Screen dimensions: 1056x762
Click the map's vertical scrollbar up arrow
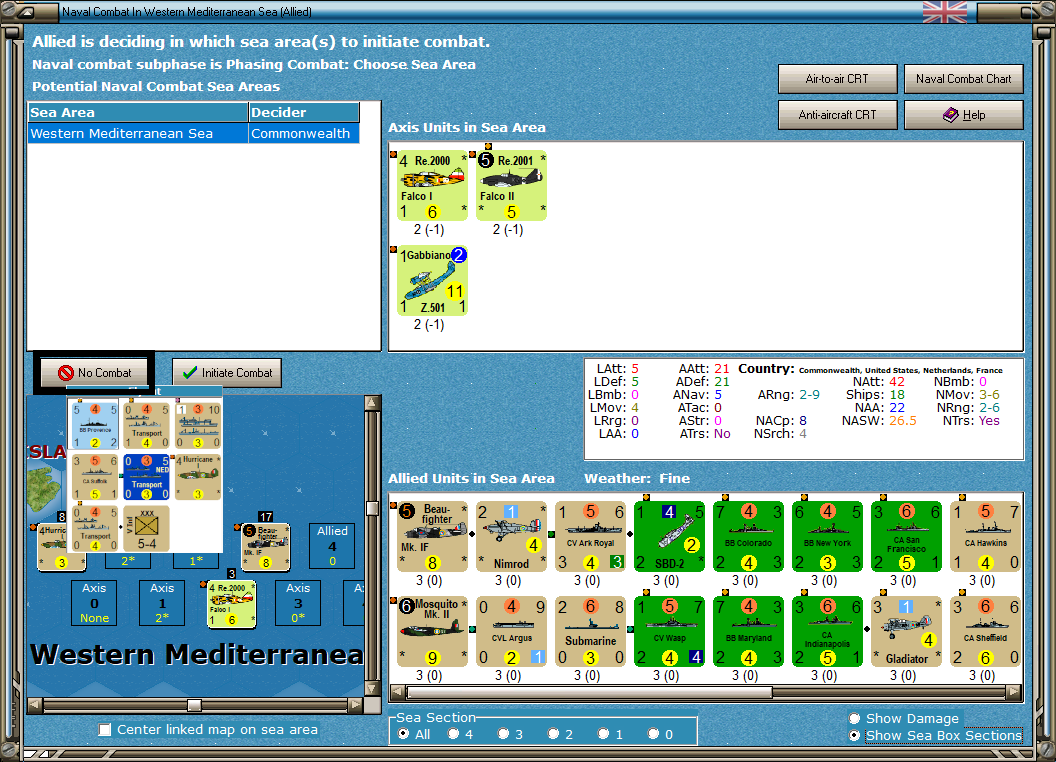[x=372, y=403]
